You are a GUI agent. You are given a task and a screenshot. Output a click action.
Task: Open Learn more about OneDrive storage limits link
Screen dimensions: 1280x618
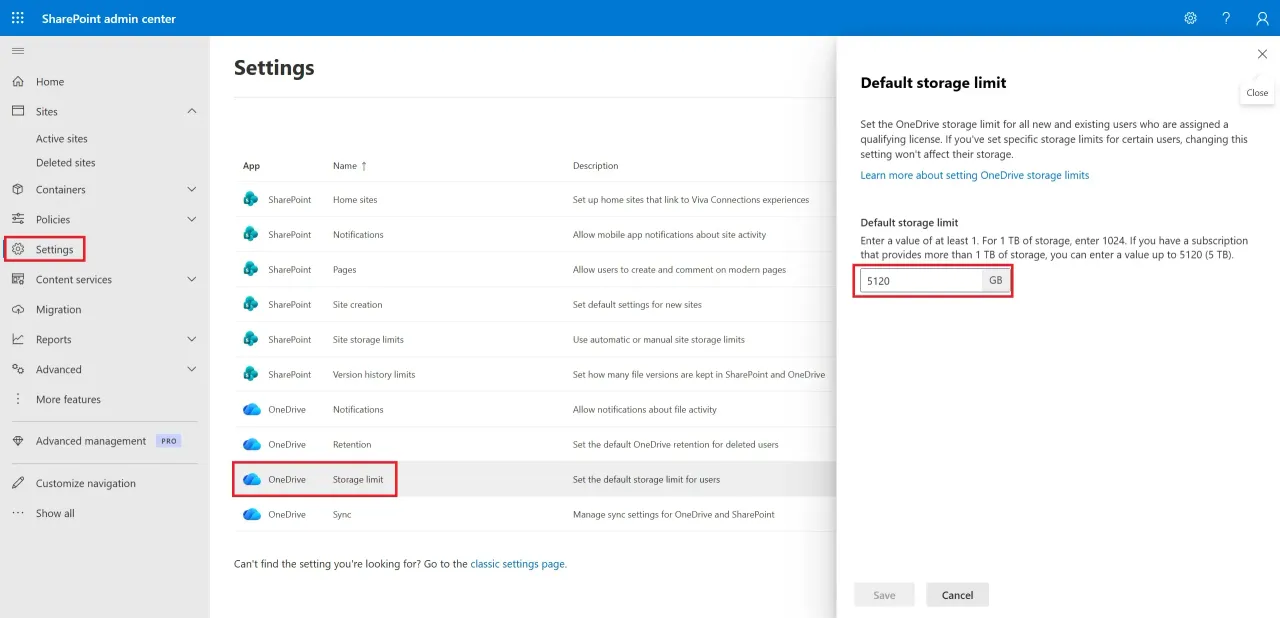(975, 175)
